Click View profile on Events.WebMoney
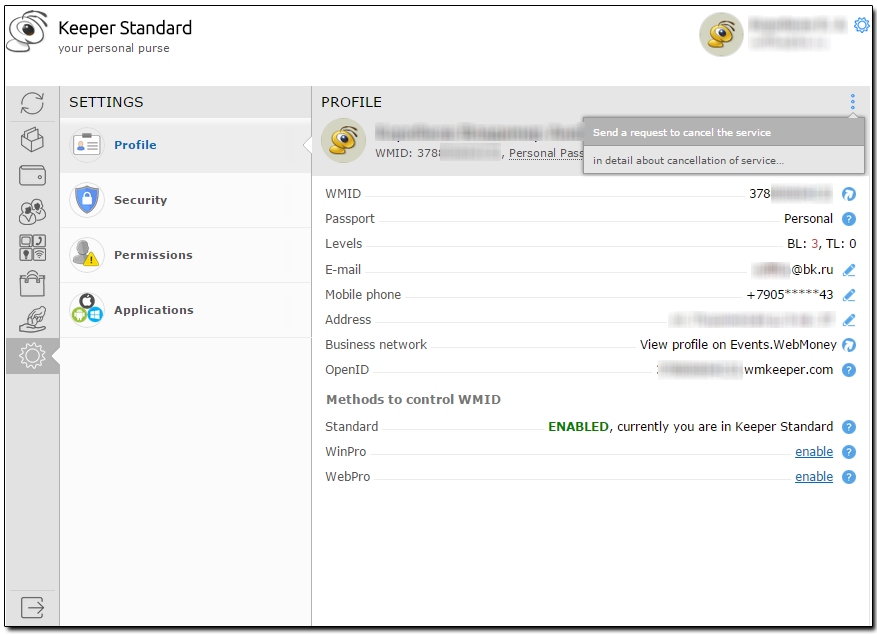Viewport: 877px width, 635px height. pos(738,345)
